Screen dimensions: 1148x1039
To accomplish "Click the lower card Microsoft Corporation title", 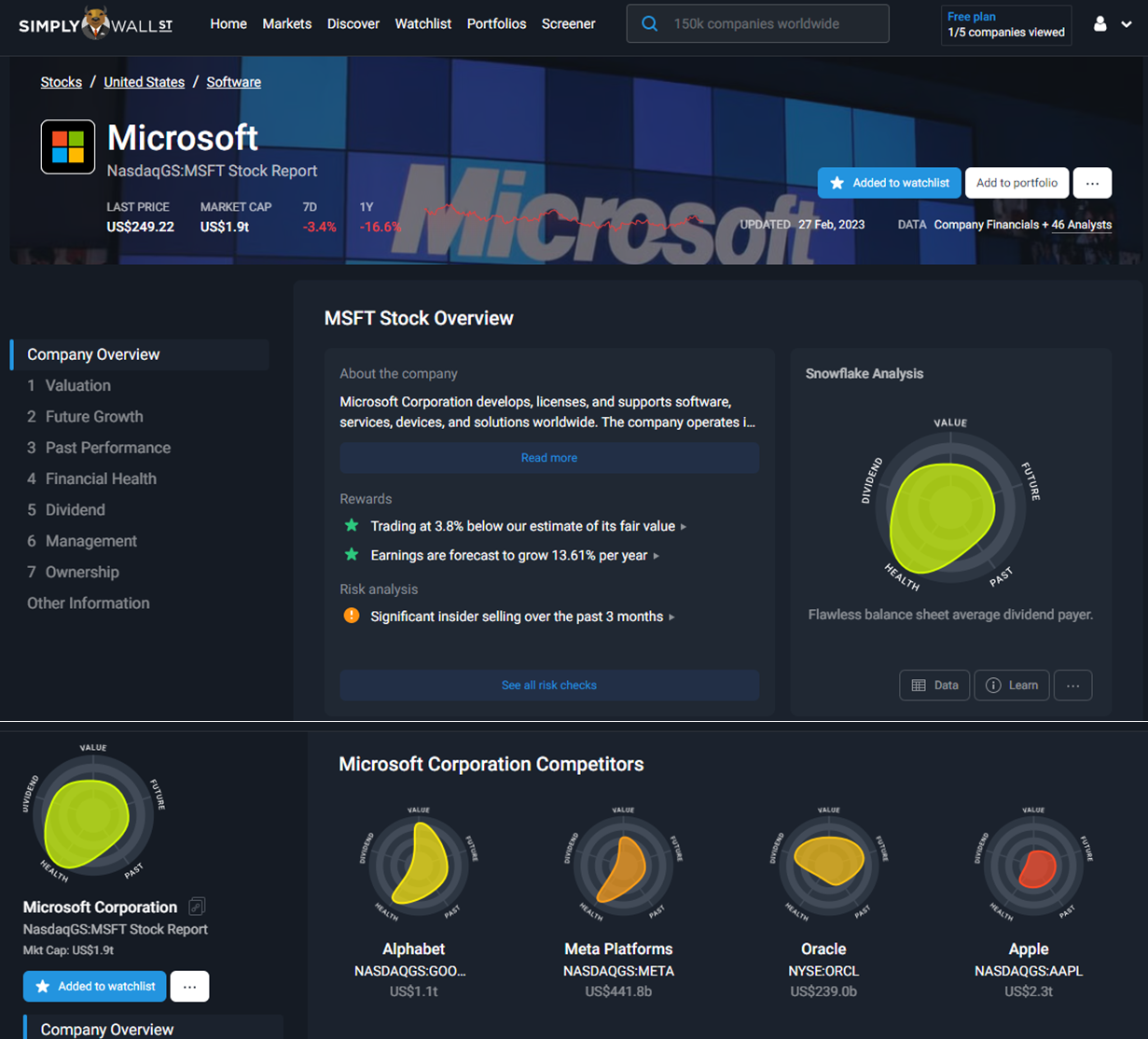I will point(100,907).
